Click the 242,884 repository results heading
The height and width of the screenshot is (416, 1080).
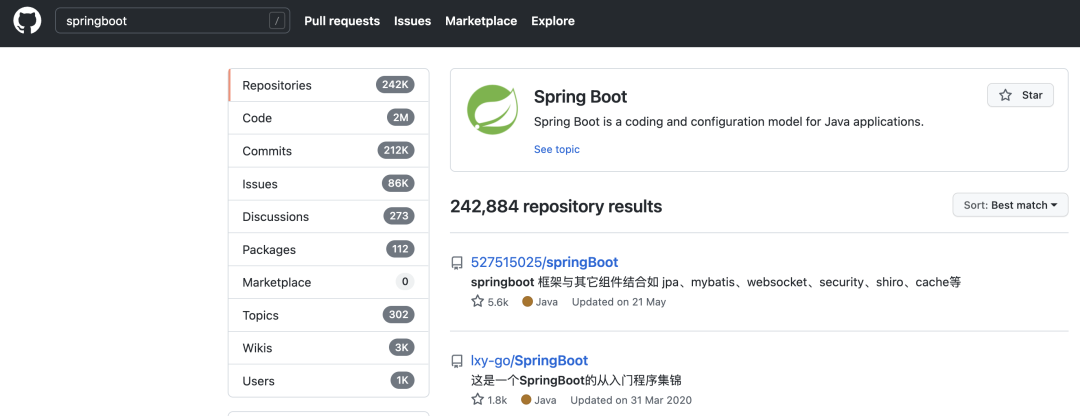[556, 206]
